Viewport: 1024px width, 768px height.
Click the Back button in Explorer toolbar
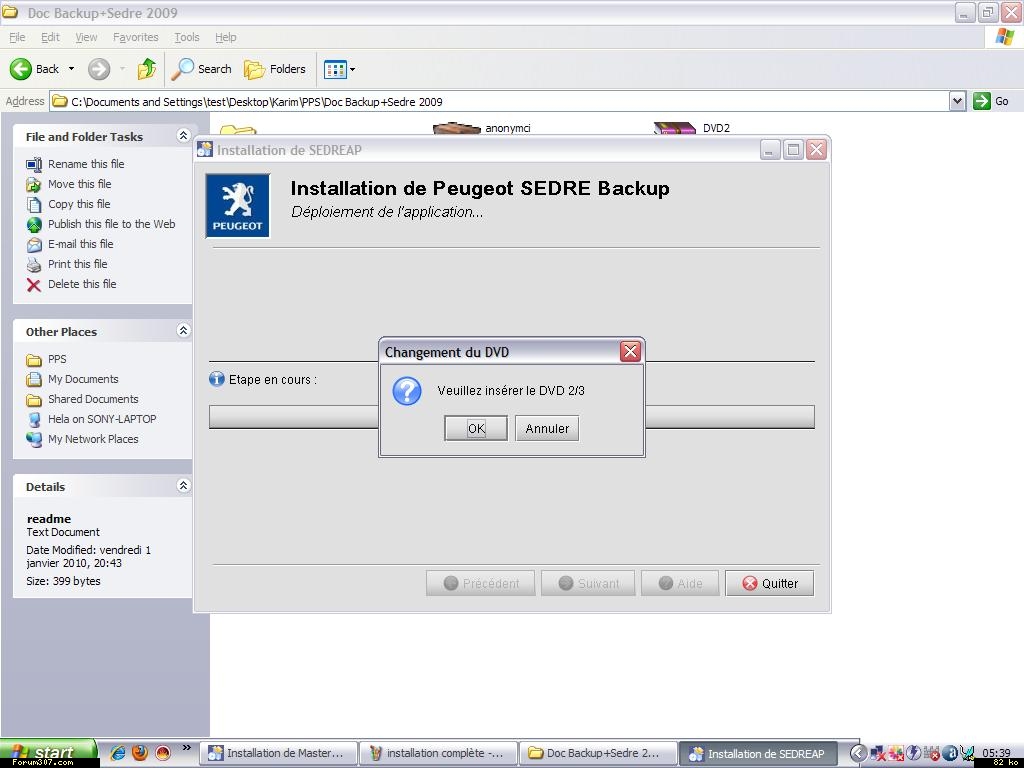tap(34, 69)
